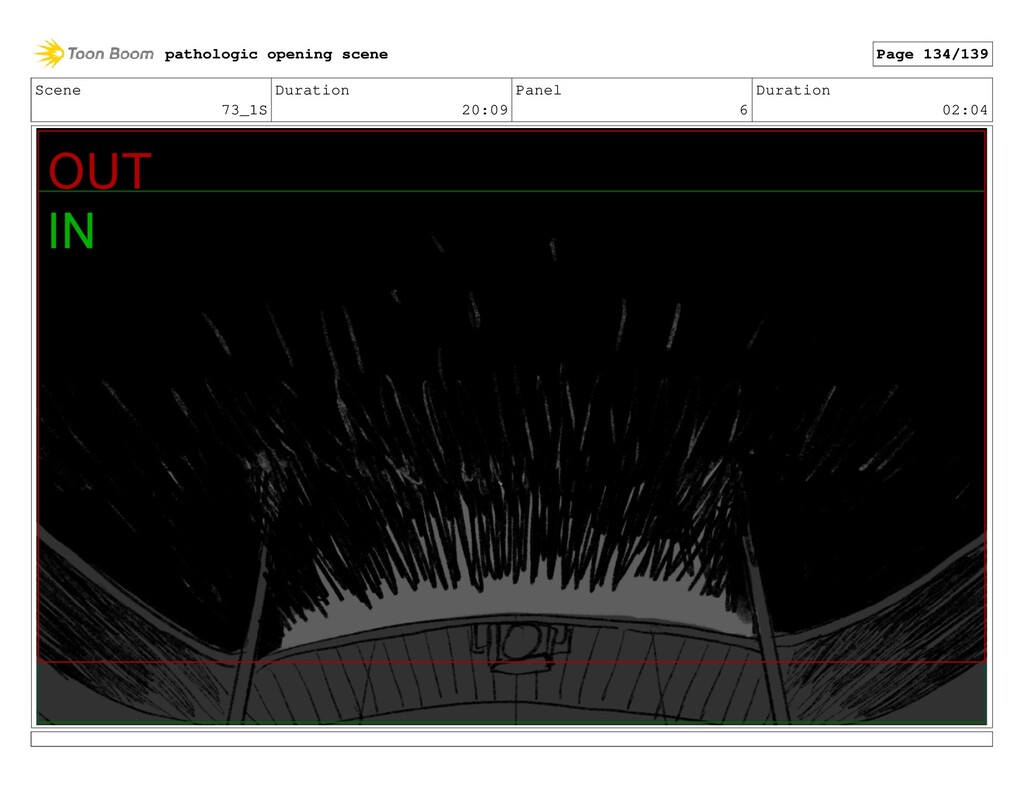Click the empty caption field below panel
Viewport: 1024px width, 793px height.
(x=511, y=739)
